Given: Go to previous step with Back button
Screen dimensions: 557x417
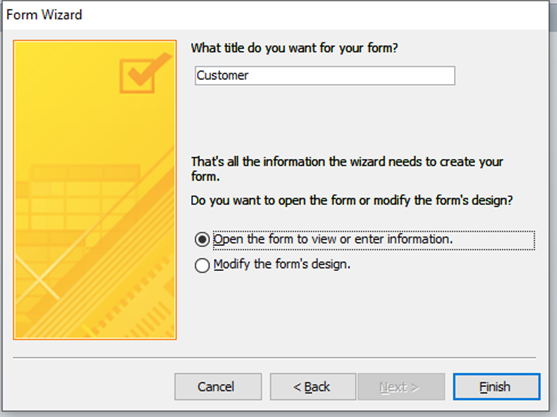Looking at the screenshot, I should (313, 386).
